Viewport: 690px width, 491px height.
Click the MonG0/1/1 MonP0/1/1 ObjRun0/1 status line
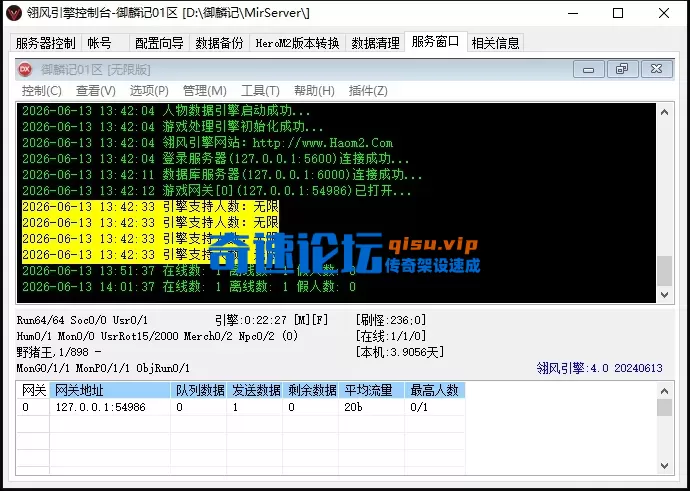point(103,368)
